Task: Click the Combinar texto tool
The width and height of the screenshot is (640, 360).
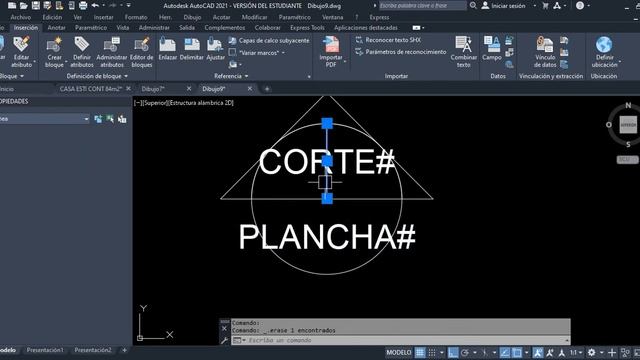Action: [463, 52]
